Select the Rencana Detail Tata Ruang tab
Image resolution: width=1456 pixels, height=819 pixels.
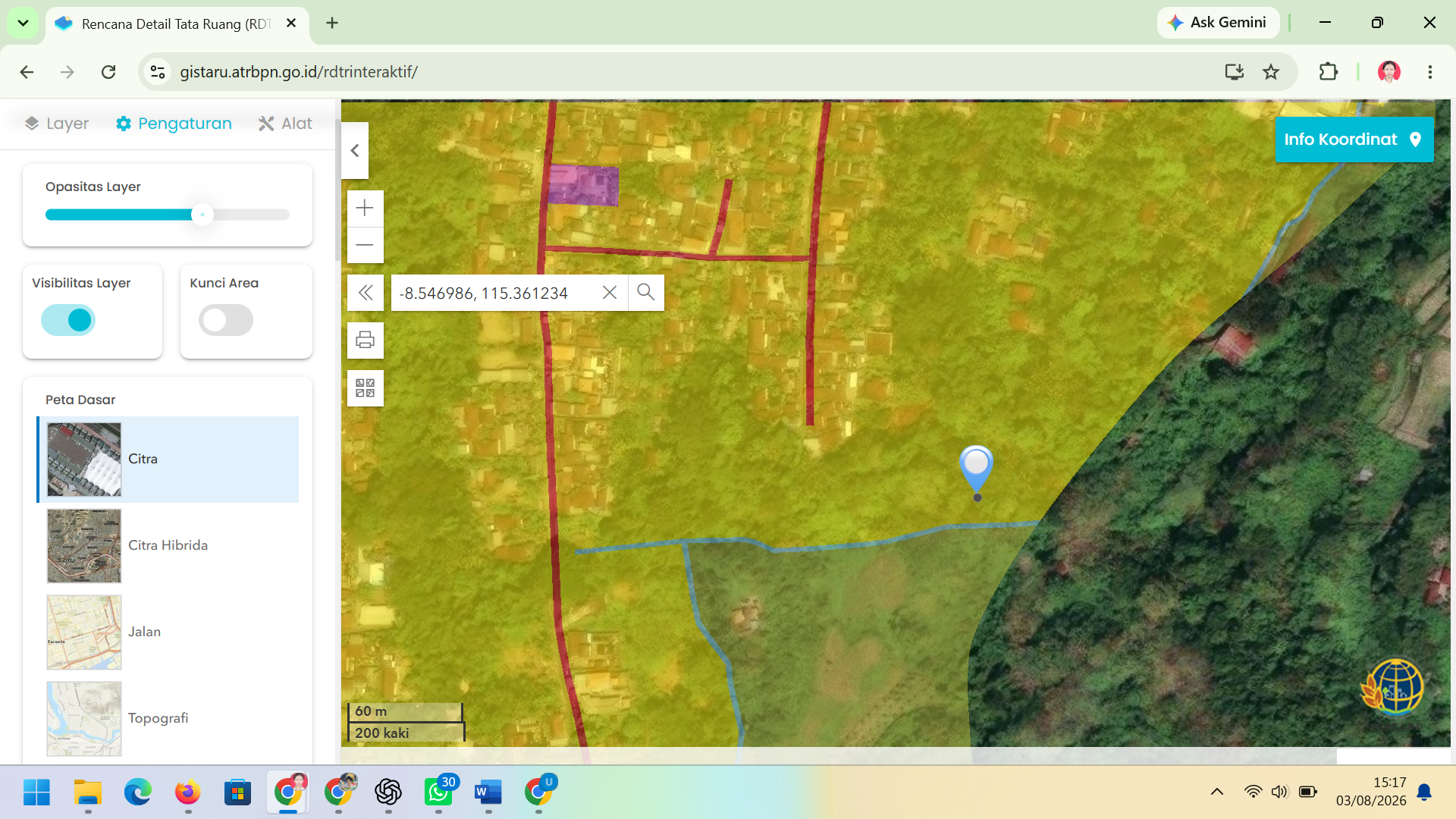(x=177, y=24)
